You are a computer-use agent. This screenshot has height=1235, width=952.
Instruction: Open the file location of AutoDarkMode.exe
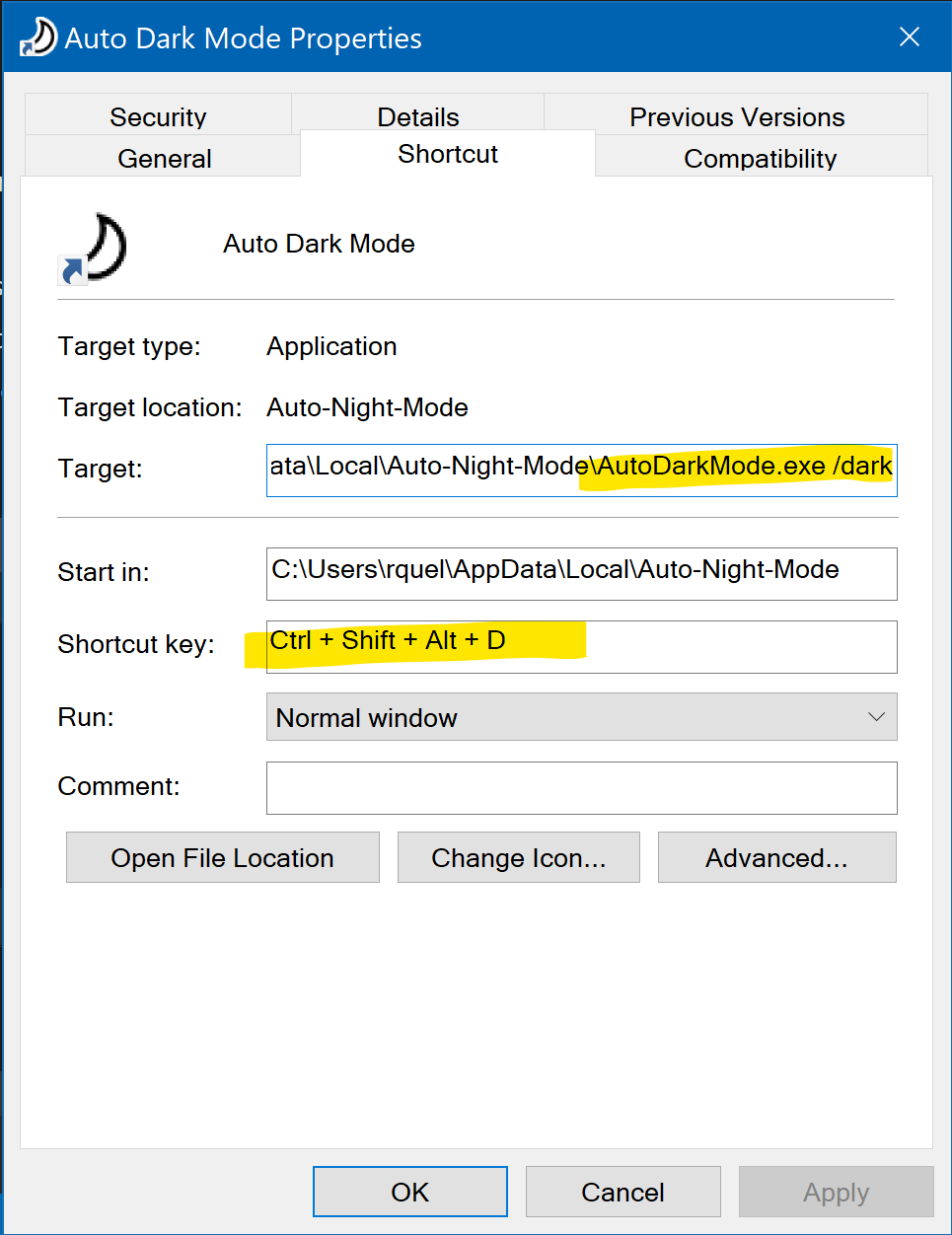click(222, 857)
